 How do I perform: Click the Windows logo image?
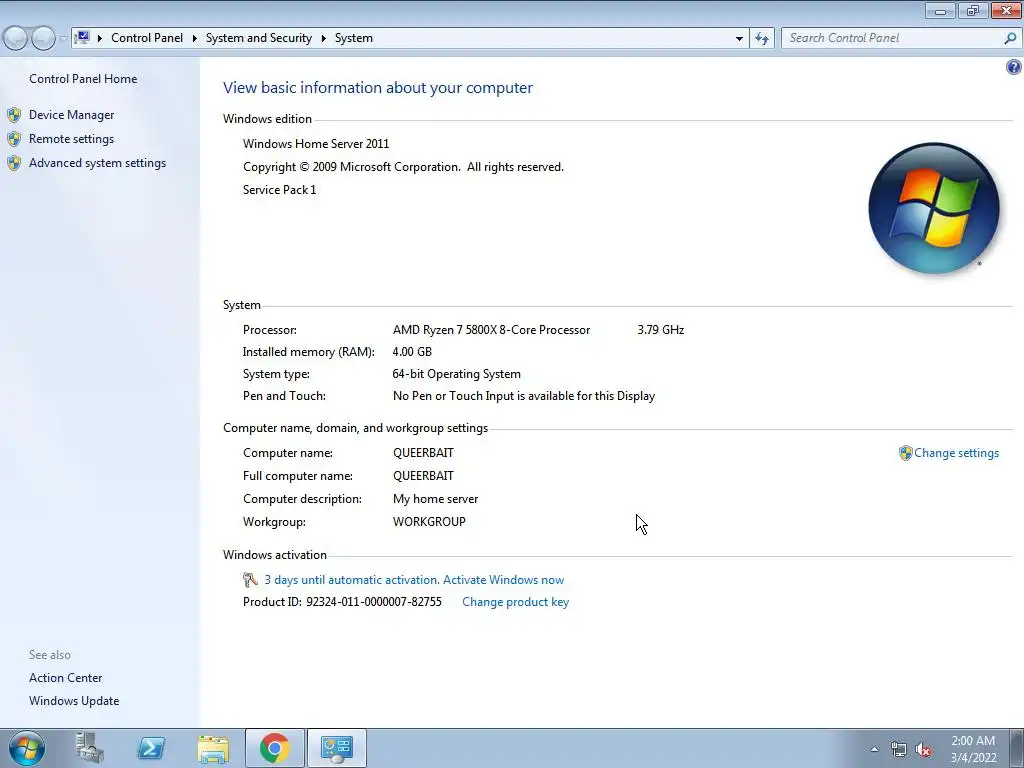[x=934, y=208]
